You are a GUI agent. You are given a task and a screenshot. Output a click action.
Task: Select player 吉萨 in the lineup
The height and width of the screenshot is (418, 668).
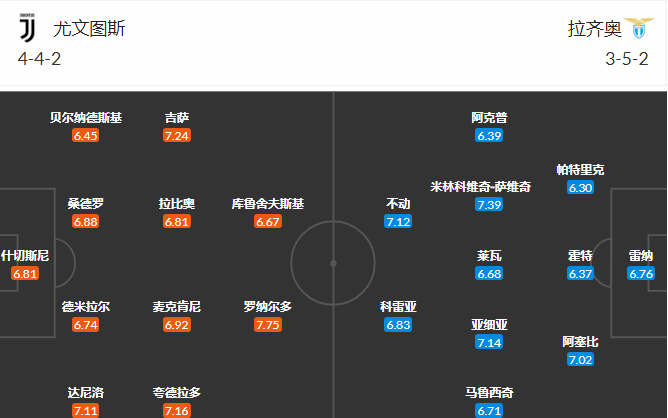point(177,118)
